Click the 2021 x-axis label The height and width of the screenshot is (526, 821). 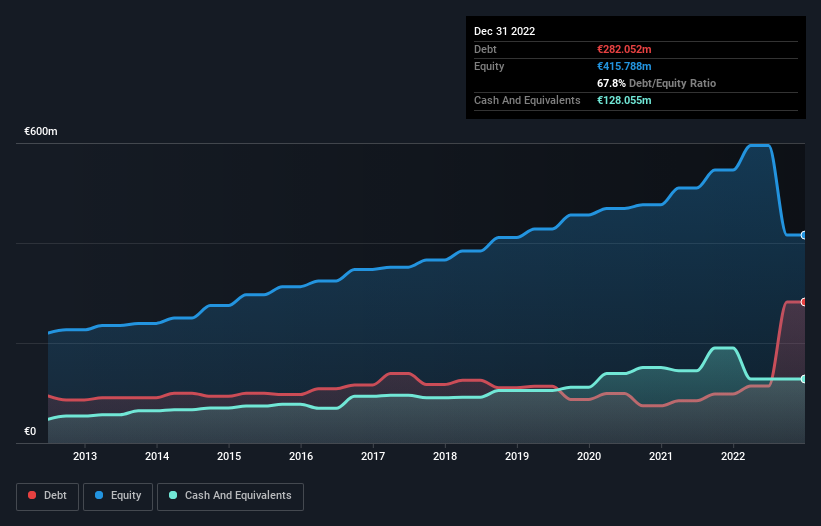click(x=661, y=456)
